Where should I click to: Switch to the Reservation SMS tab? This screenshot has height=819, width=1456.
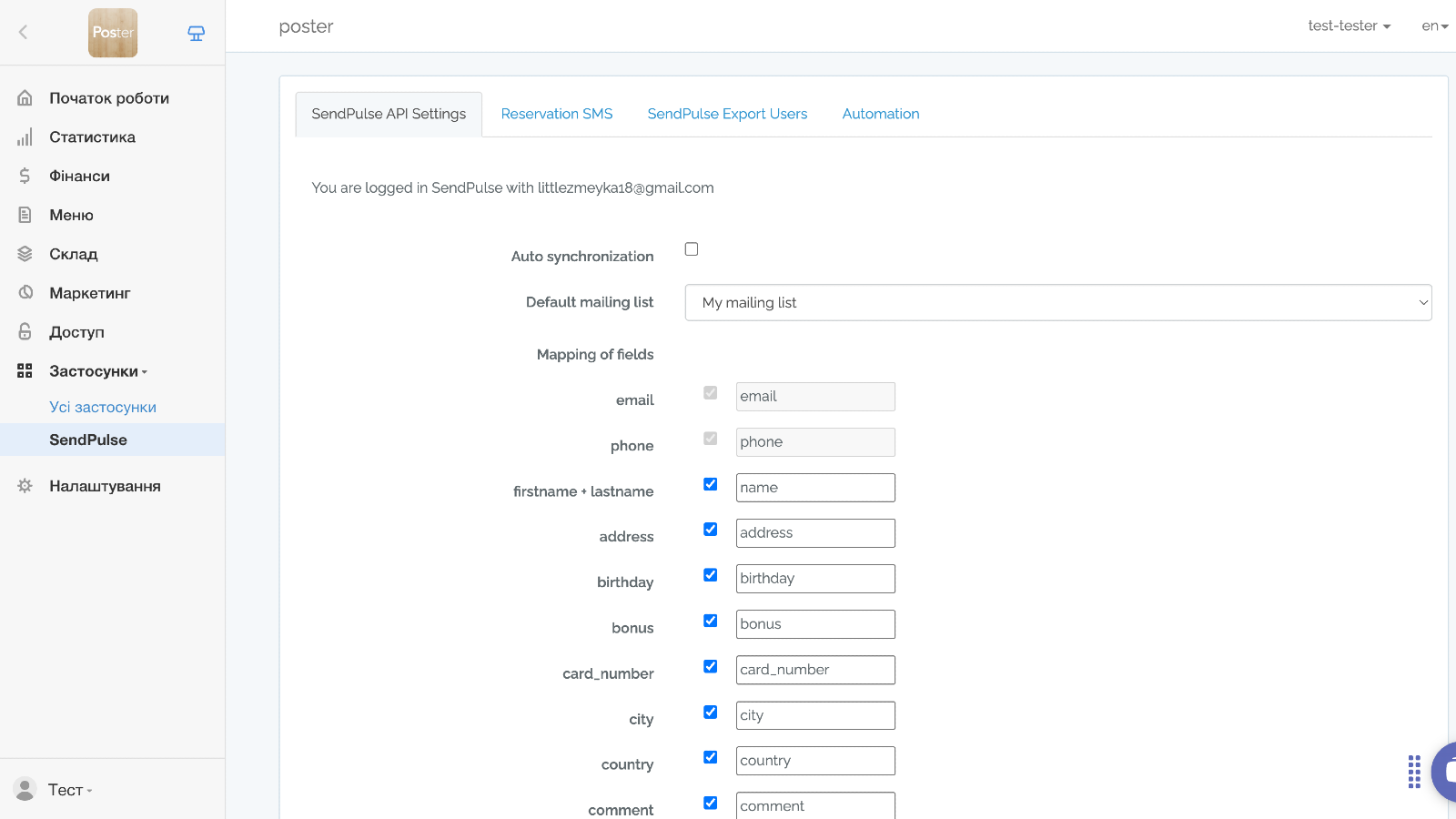(556, 114)
